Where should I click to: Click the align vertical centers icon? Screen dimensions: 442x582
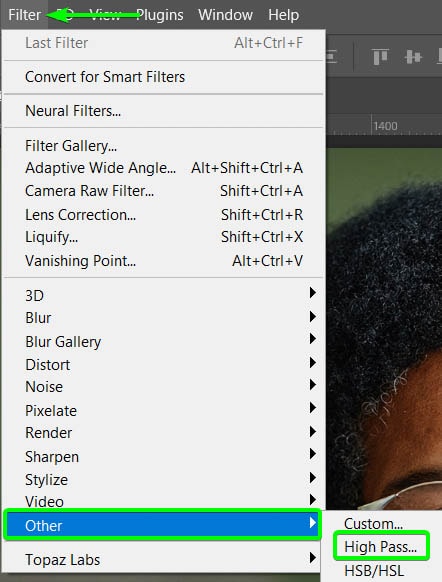[x=413, y=57]
